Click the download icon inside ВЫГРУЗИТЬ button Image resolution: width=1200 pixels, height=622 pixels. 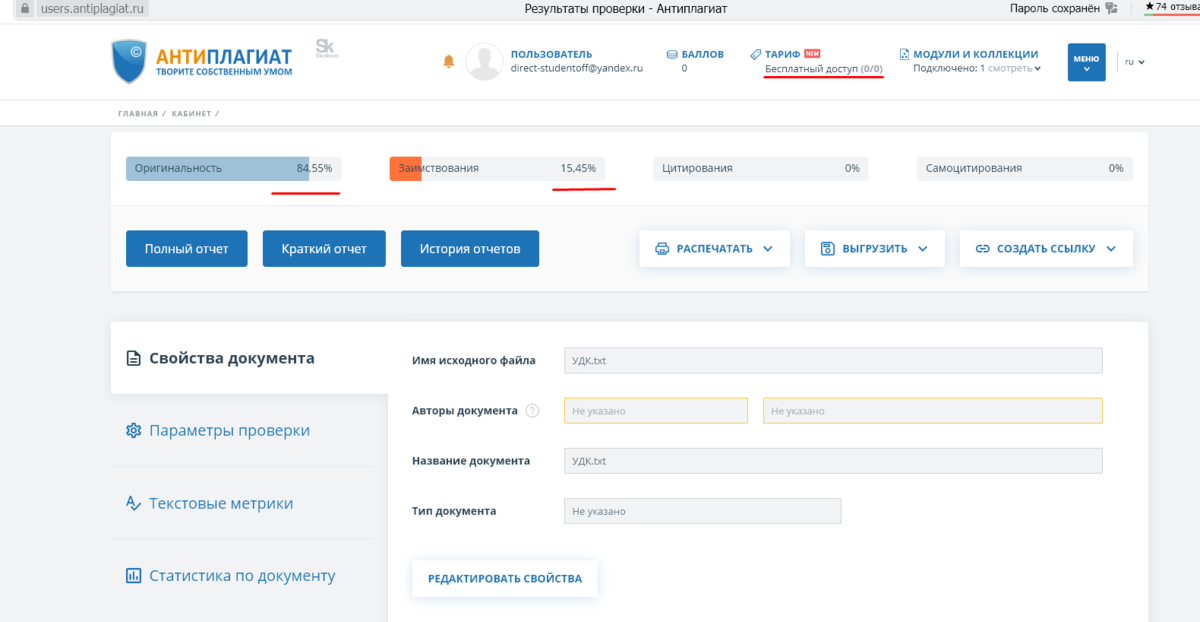click(x=829, y=248)
